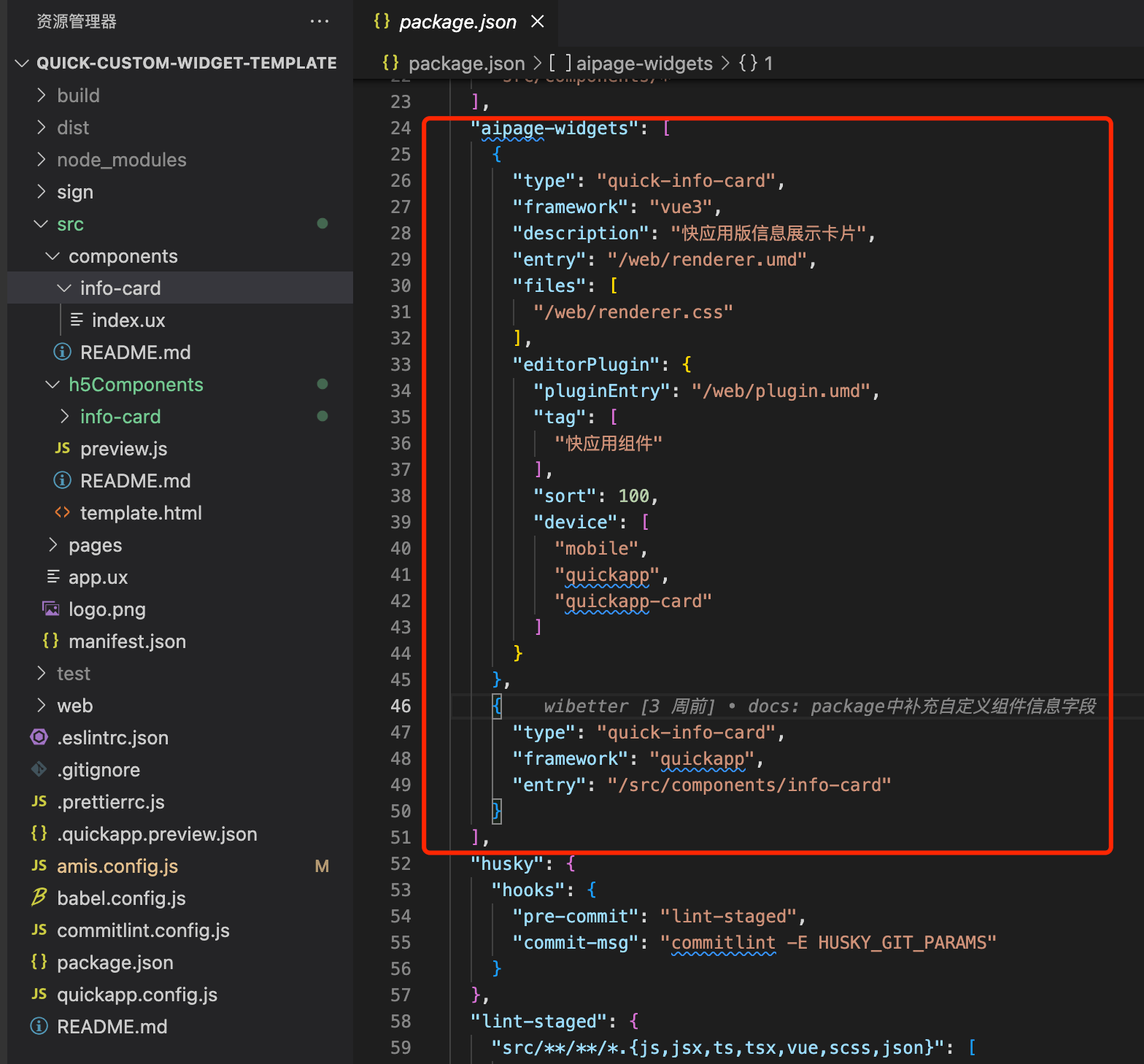1144x1064 pixels.
Task: Expand the sign folder
Action: (x=42, y=192)
